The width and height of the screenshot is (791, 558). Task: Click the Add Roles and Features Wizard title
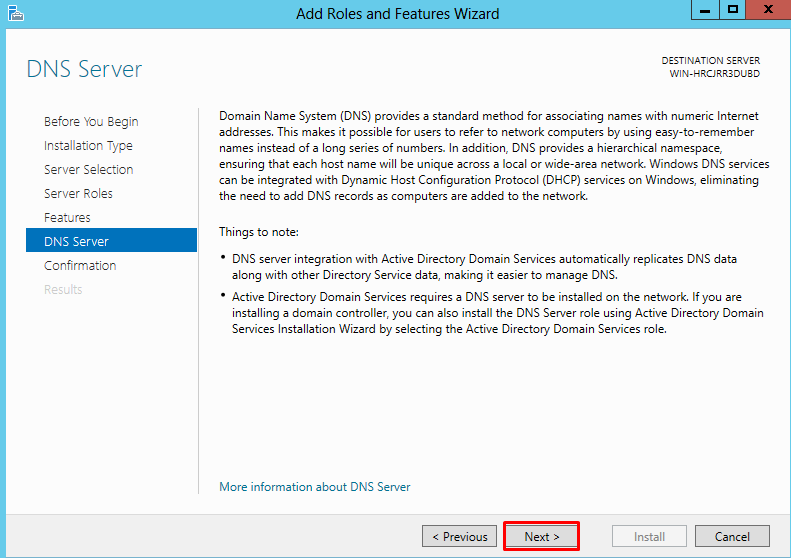pos(398,14)
